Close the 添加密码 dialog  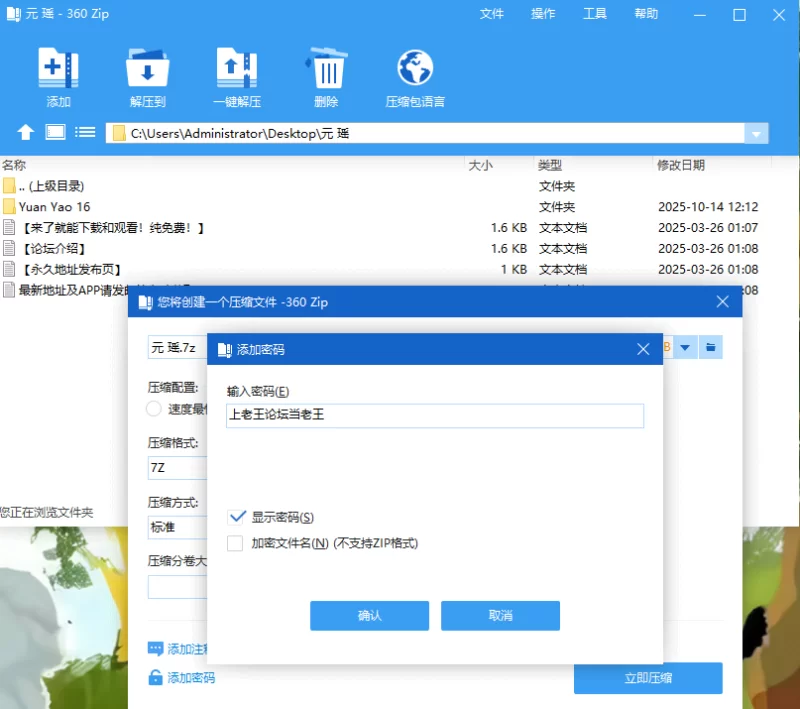coord(644,349)
